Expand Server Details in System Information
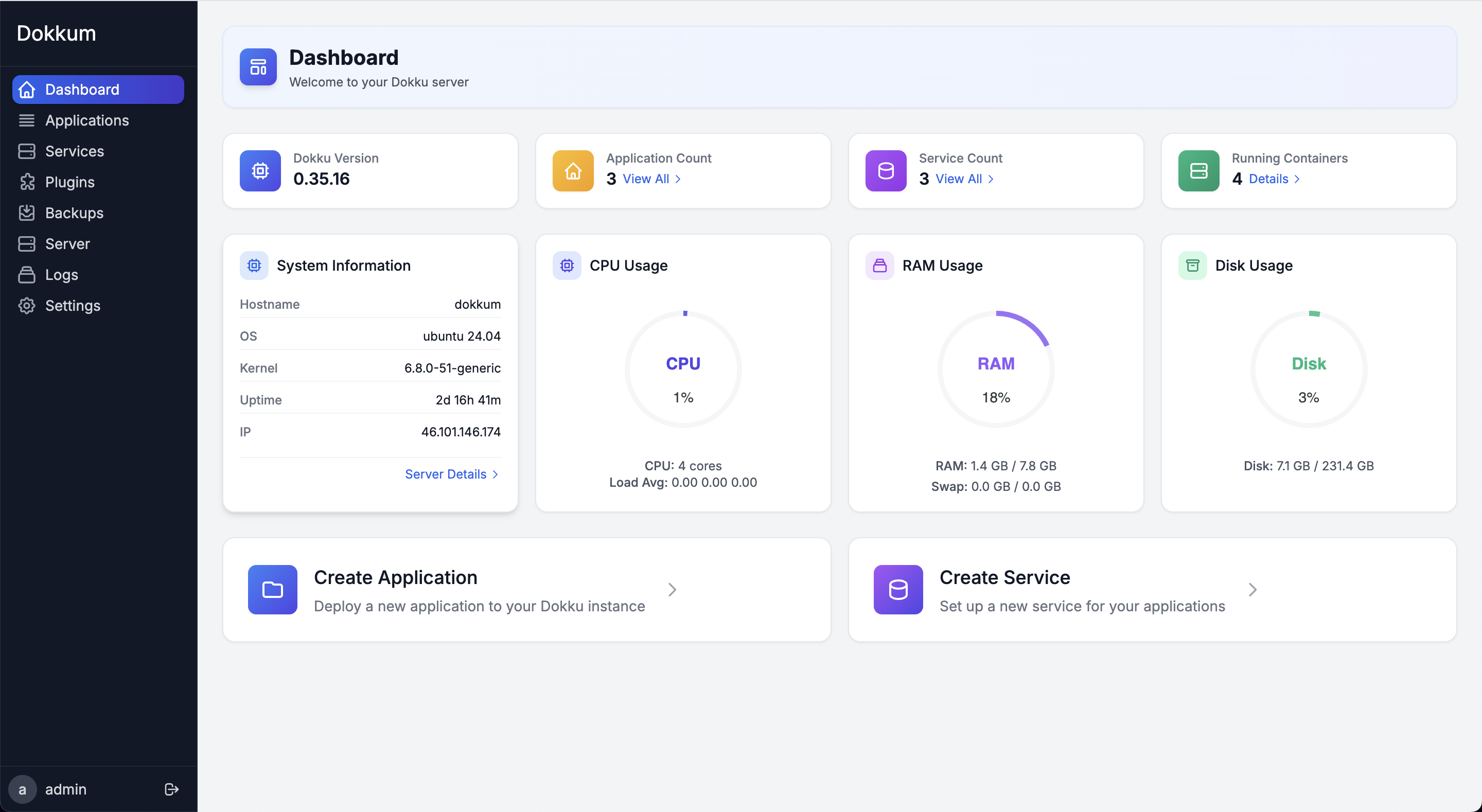Viewport: 1482px width, 812px height. tap(451, 473)
